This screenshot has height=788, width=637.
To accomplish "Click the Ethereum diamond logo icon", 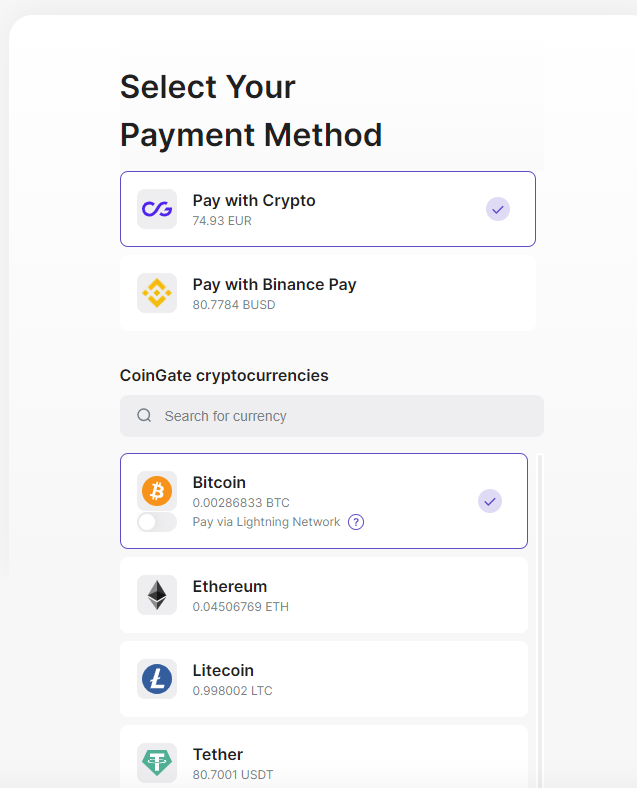I will click(x=157, y=595).
